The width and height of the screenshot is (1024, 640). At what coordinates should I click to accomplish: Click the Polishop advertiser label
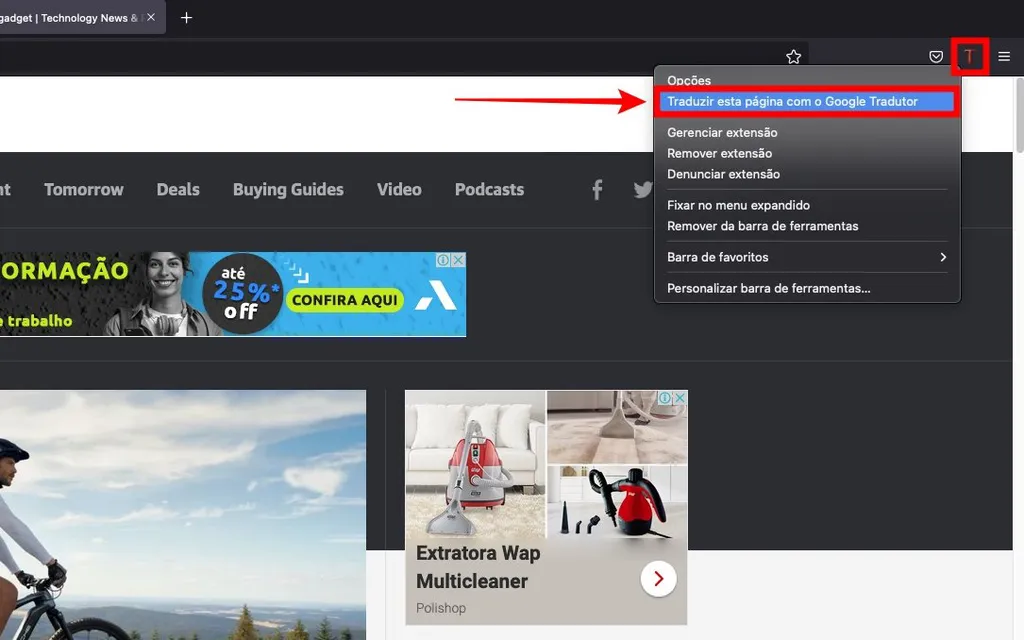tap(441, 608)
